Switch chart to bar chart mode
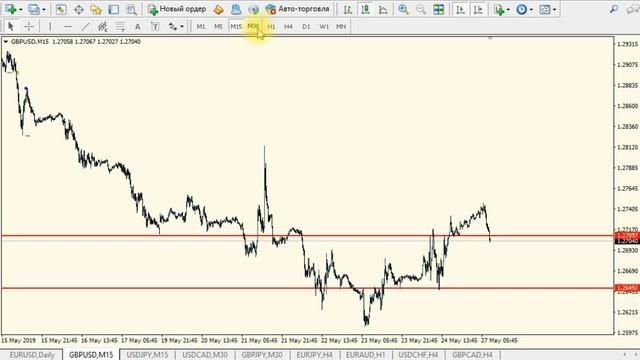640x360 pixels. click(x=347, y=9)
